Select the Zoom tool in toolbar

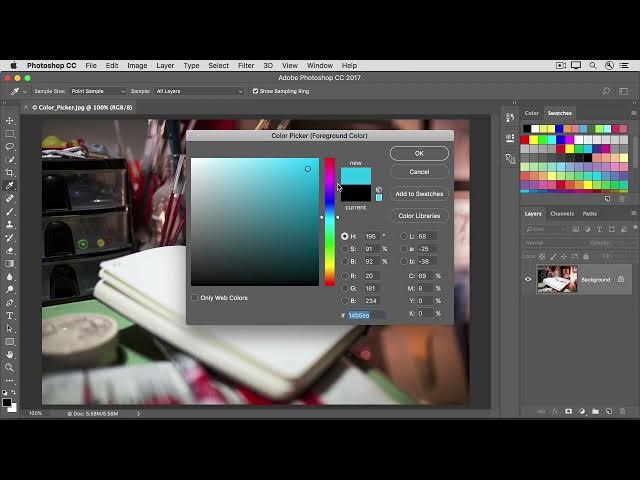click(x=10, y=367)
